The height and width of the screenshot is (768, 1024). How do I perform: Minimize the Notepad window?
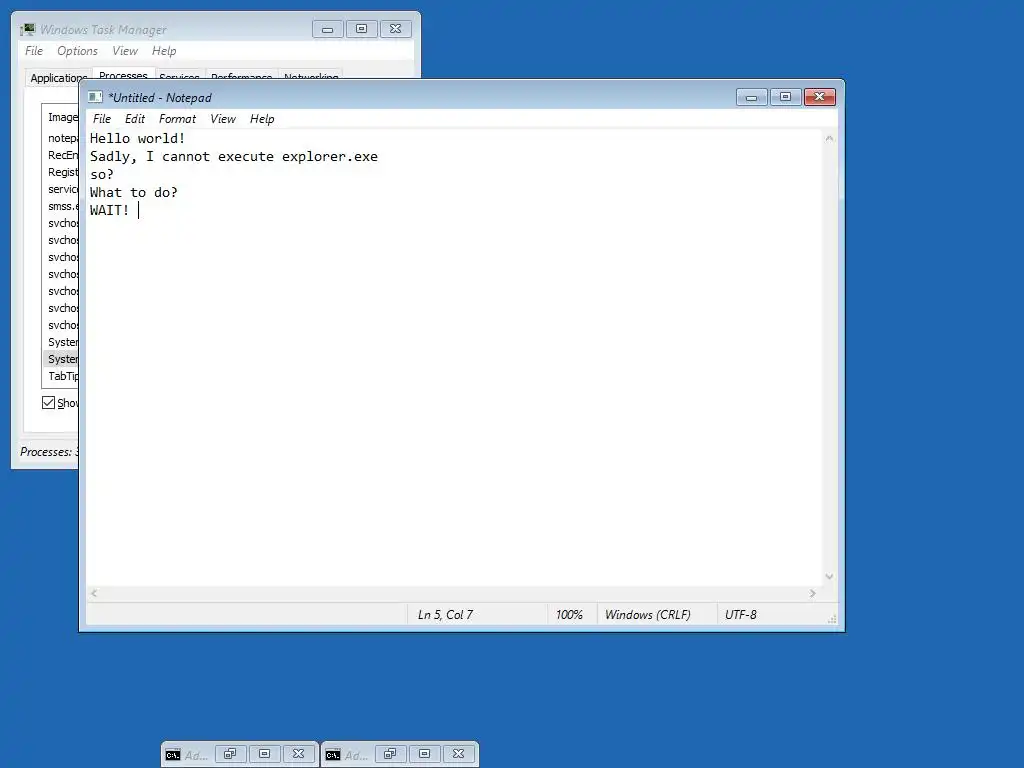point(752,97)
